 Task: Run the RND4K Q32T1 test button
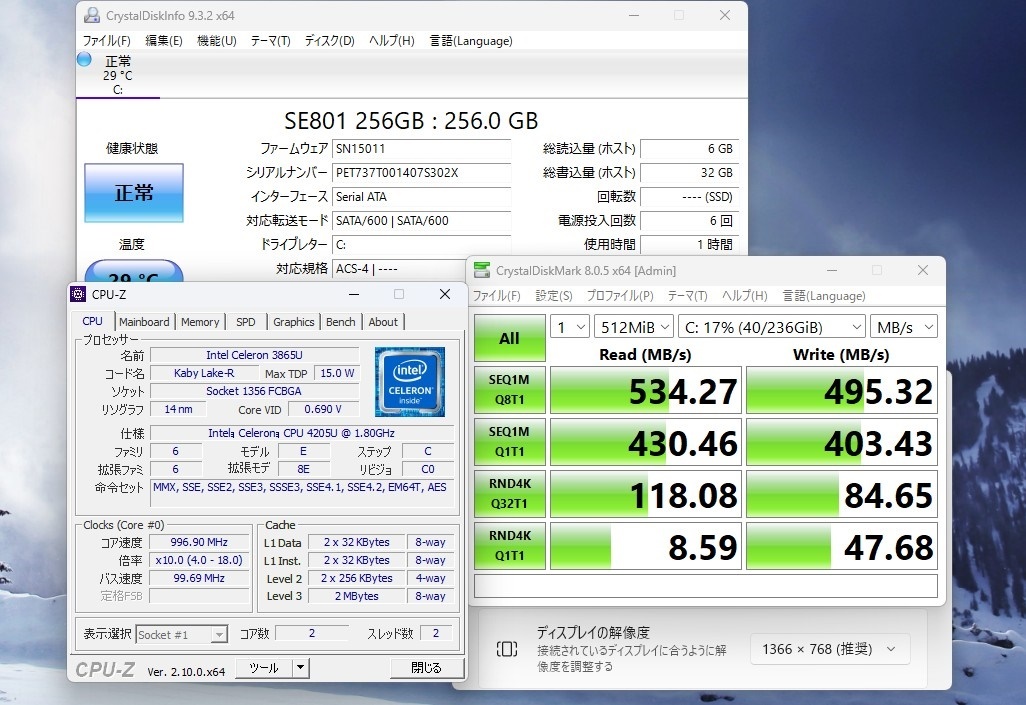pos(510,494)
